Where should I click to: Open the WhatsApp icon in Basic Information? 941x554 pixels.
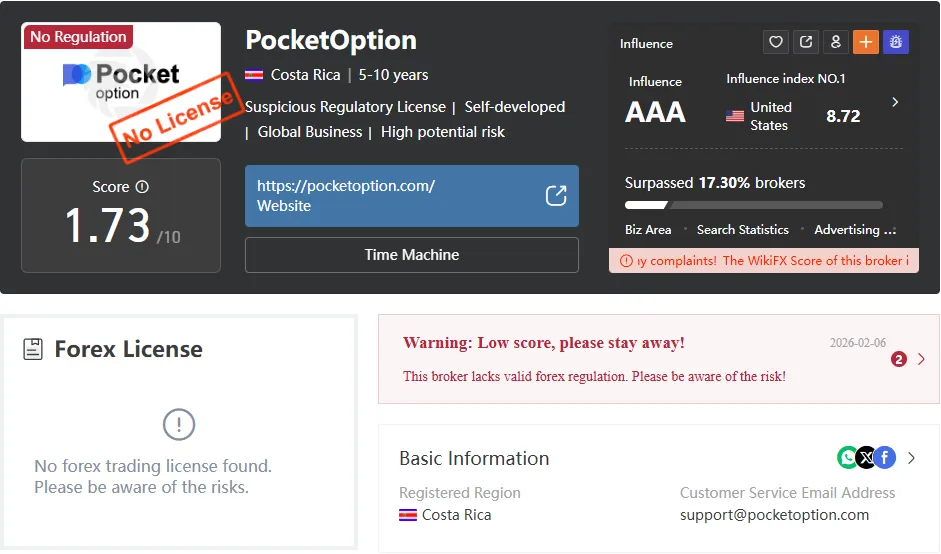847,458
